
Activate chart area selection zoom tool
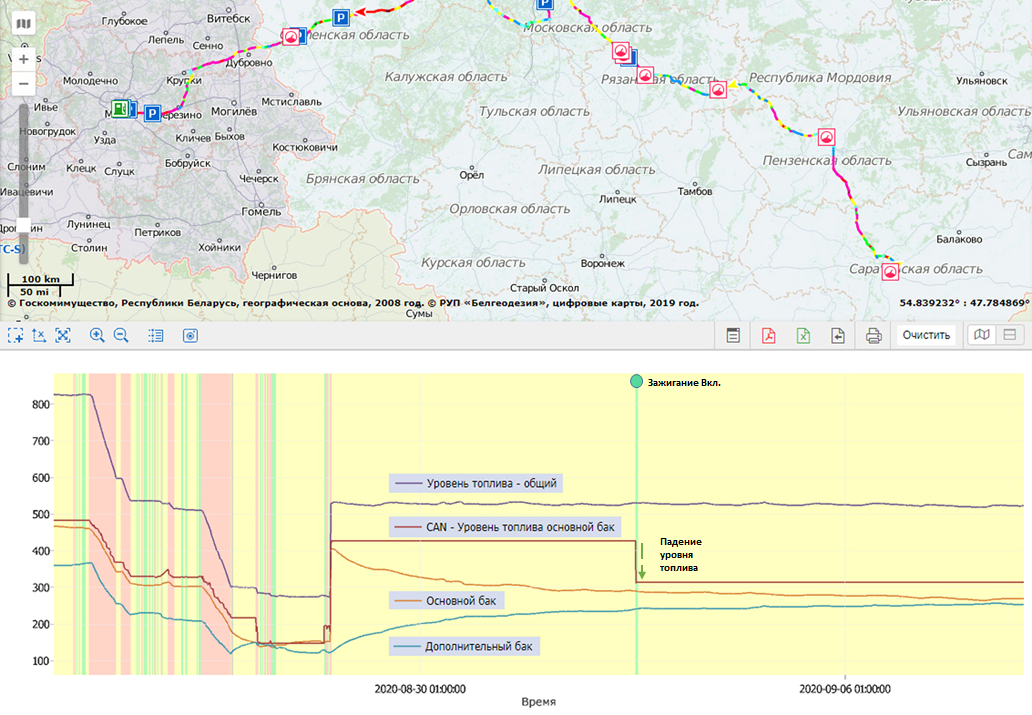15,336
